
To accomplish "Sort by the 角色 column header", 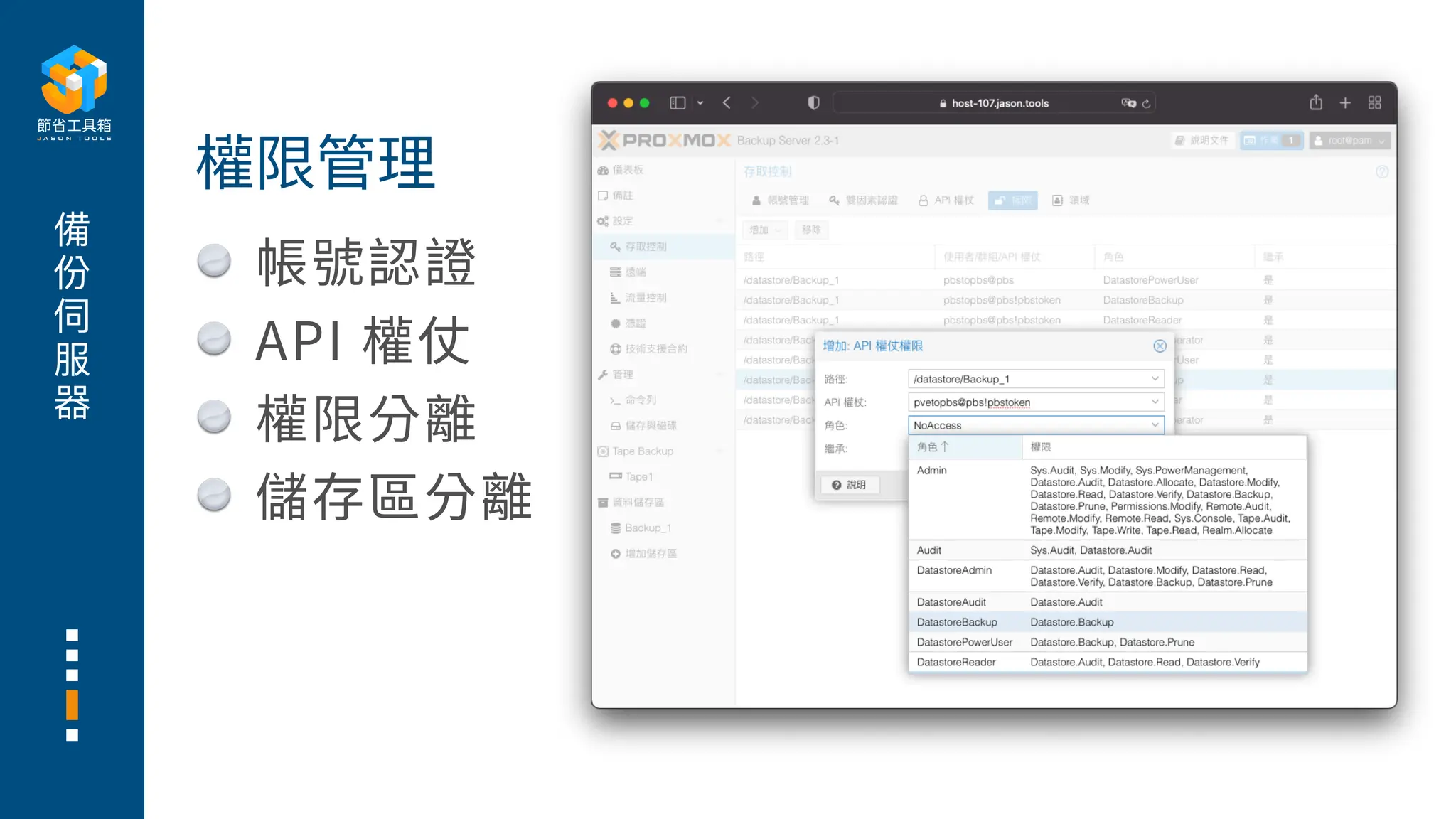I will [965, 447].
